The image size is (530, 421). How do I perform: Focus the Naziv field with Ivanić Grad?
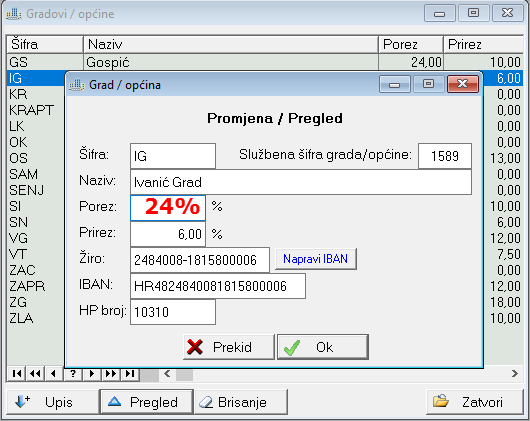point(301,182)
